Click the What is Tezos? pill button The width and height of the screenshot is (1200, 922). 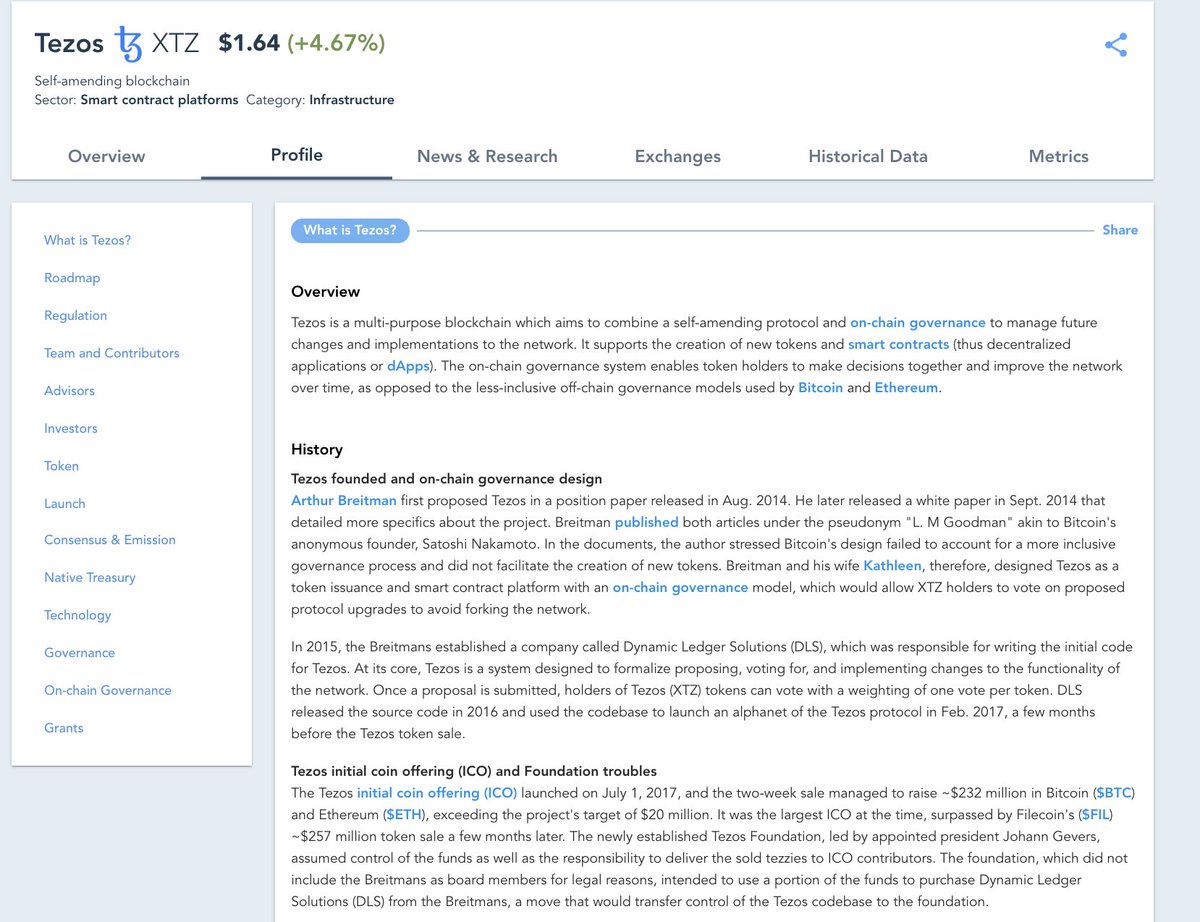(350, 230)
